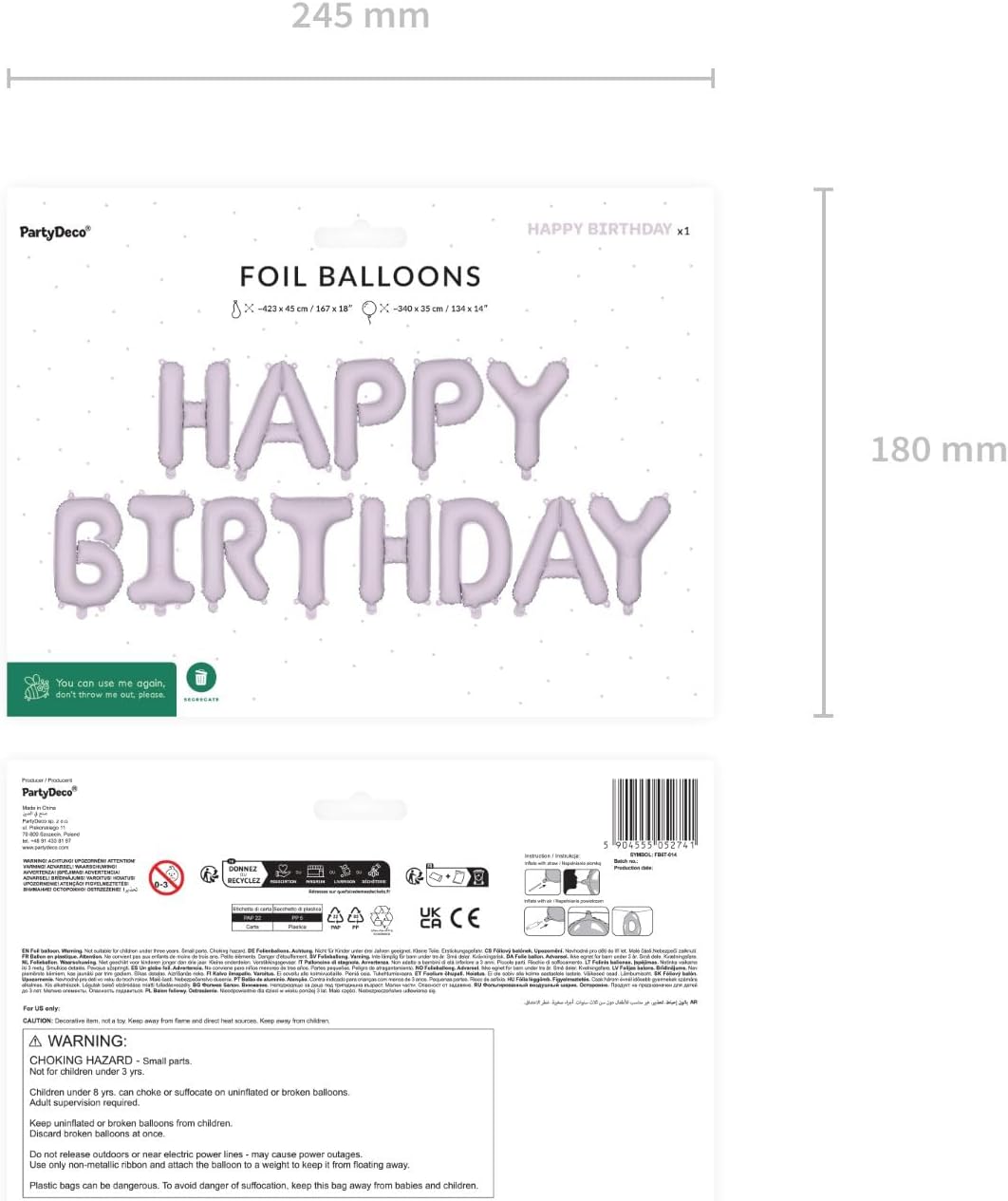The image size is (1008, 1201).
Task: Click the green 'You can use me again' banner
Action: 92,688
